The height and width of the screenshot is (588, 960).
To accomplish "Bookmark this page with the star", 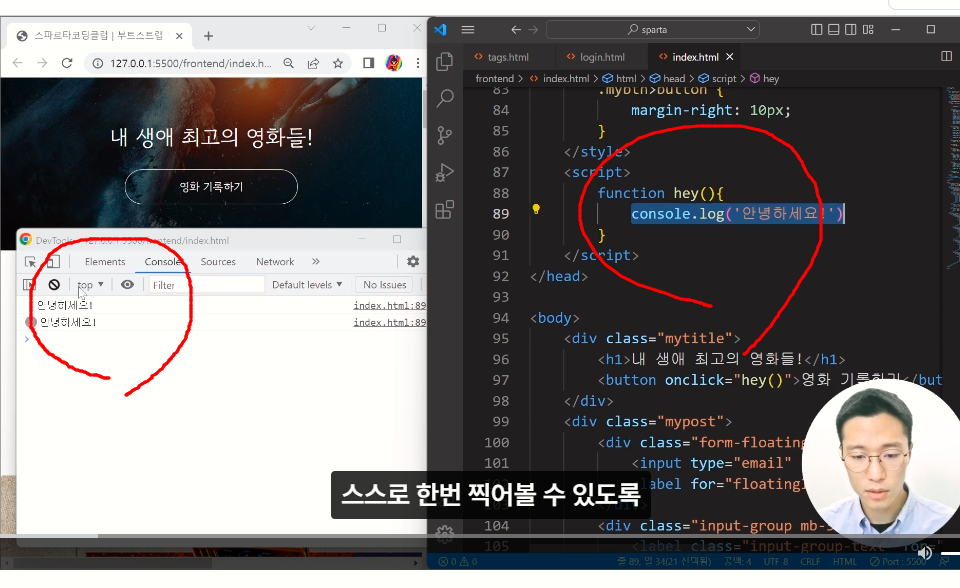I will coord(338,63).
